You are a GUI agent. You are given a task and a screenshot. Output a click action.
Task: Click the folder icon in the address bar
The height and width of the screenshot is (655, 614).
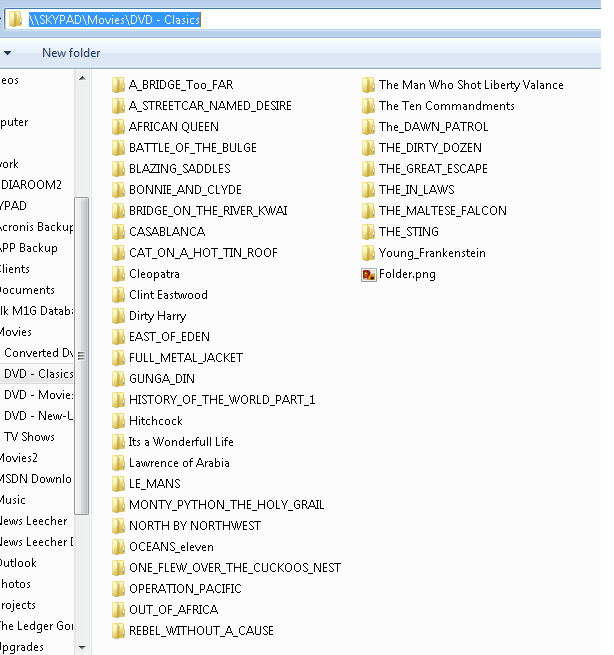[15, 19]
